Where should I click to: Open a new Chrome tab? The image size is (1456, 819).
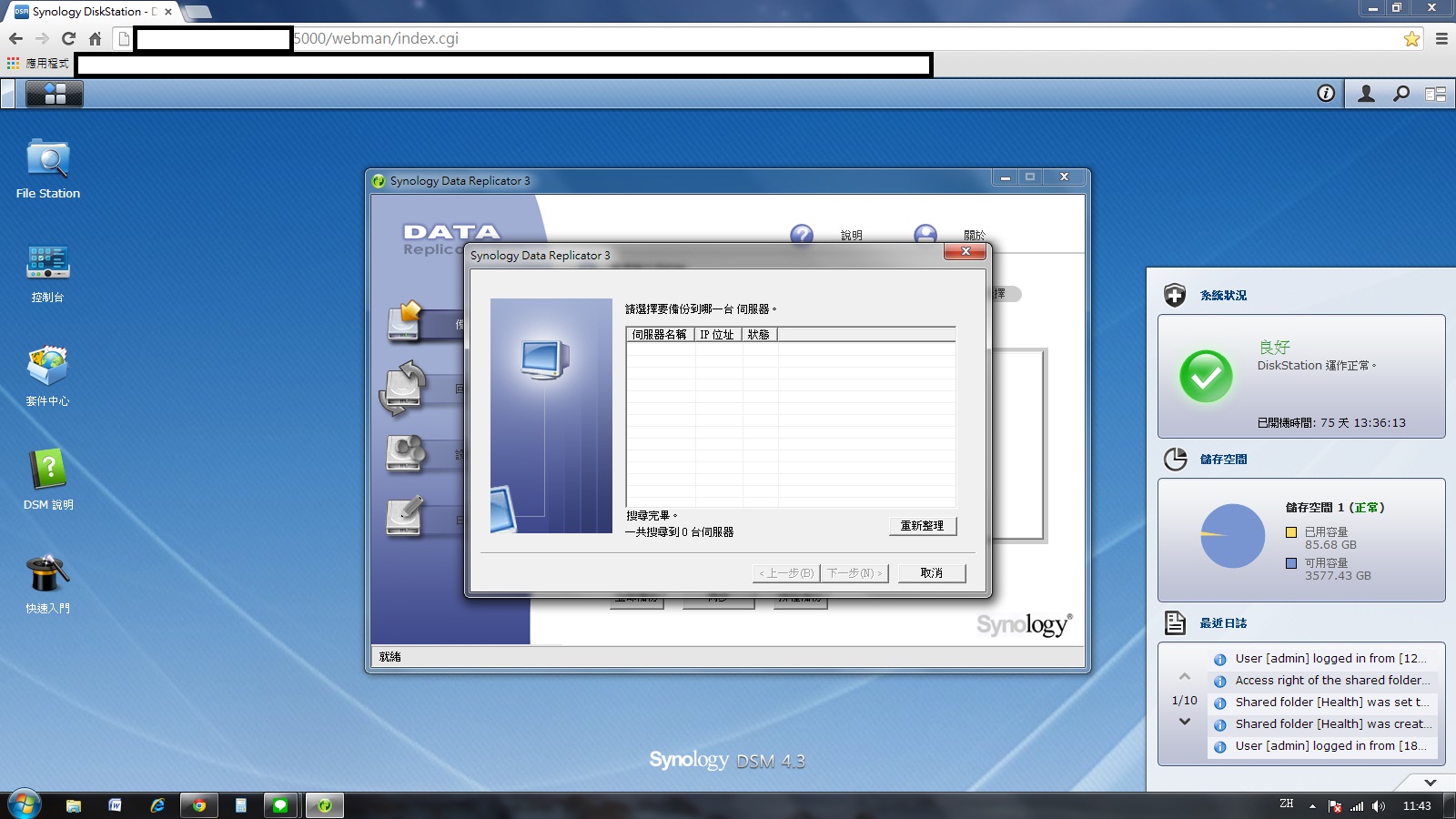click(197, 12)
